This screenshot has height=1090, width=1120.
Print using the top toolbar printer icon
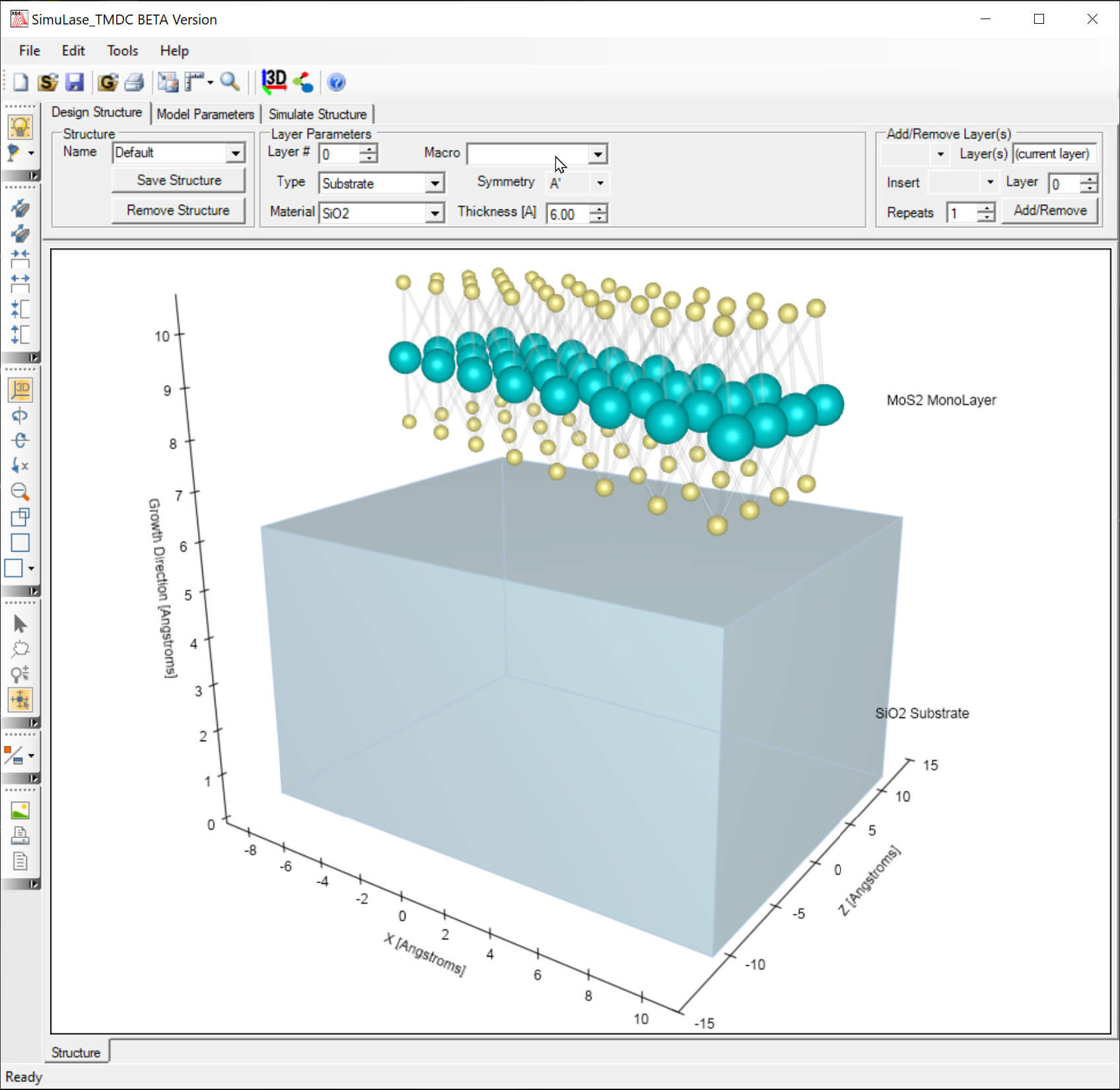(134, 82)
